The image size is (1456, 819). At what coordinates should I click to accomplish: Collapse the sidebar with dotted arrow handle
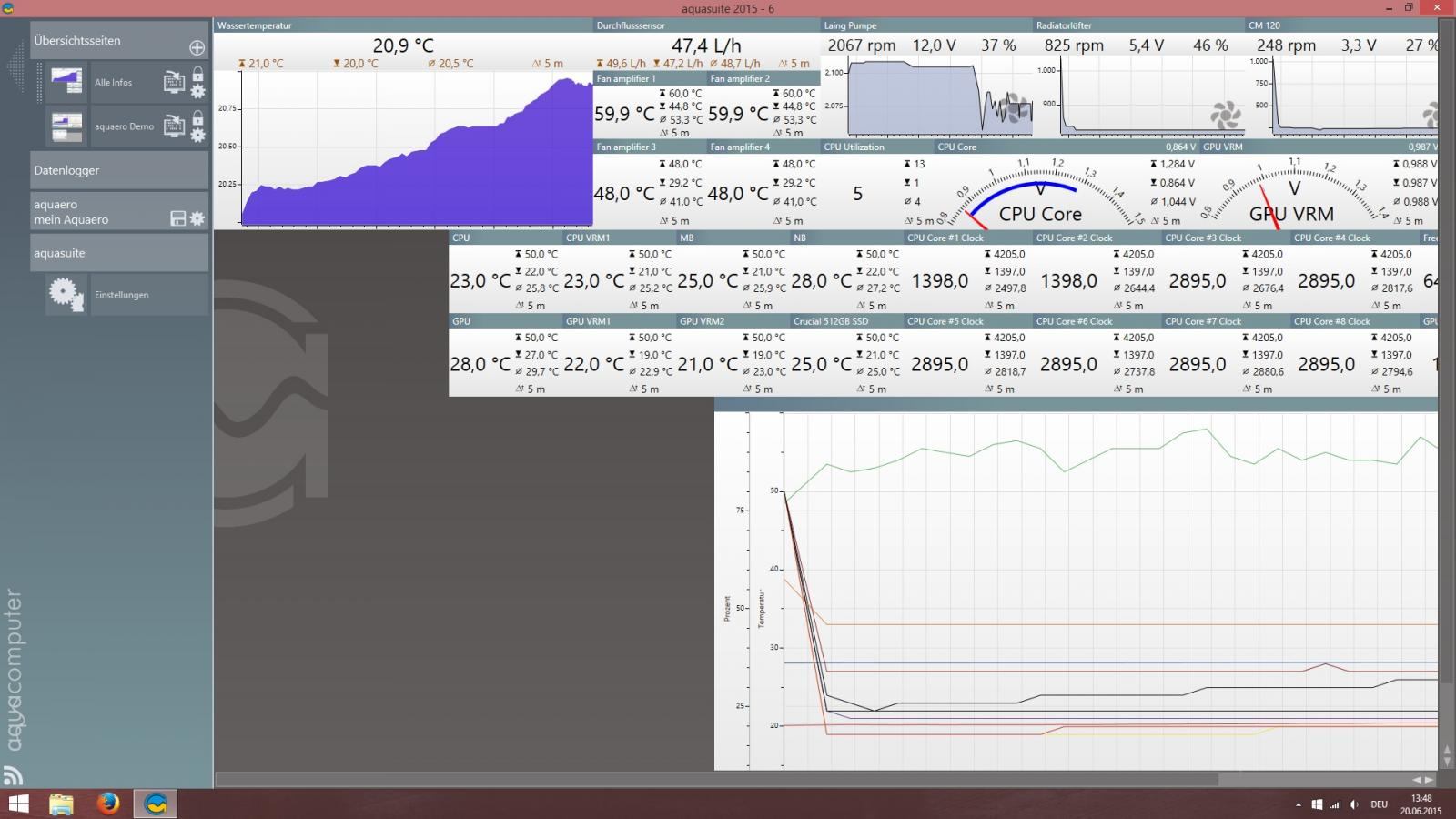[x=15, y=66]
